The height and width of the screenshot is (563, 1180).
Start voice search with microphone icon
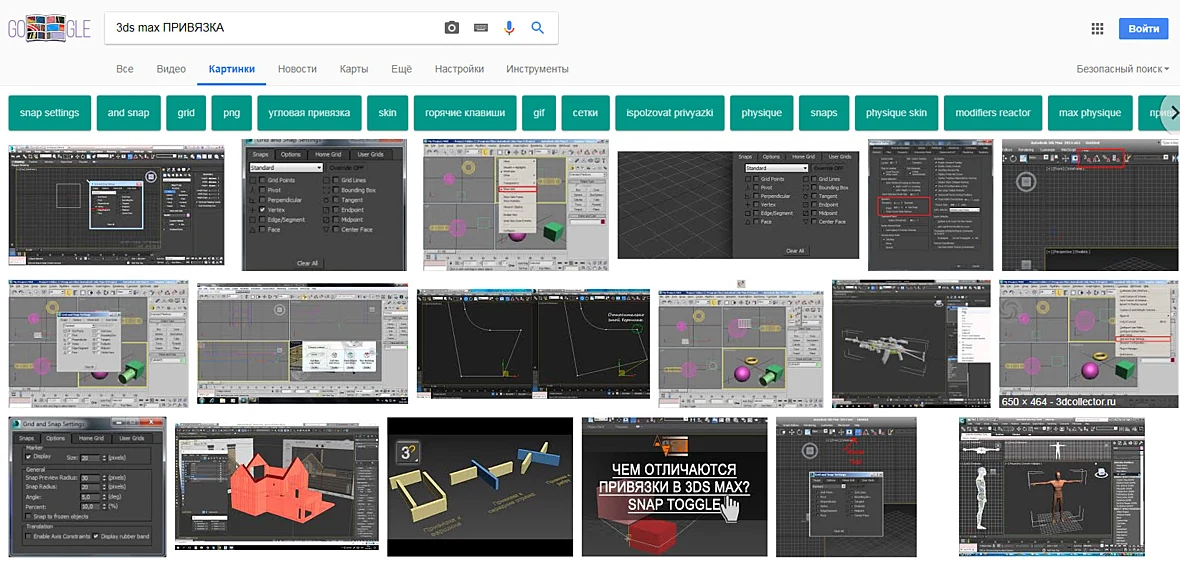tap(509, 28)
